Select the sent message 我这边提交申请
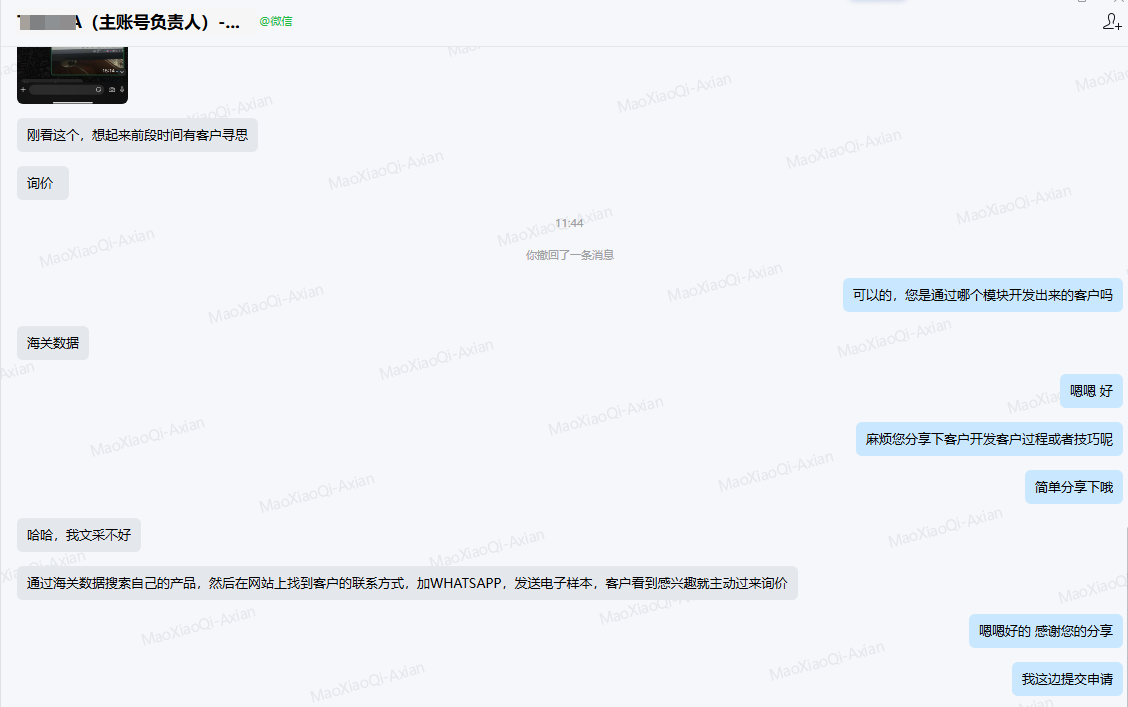The image size is (1128, 707). (x=1068, y=680)
